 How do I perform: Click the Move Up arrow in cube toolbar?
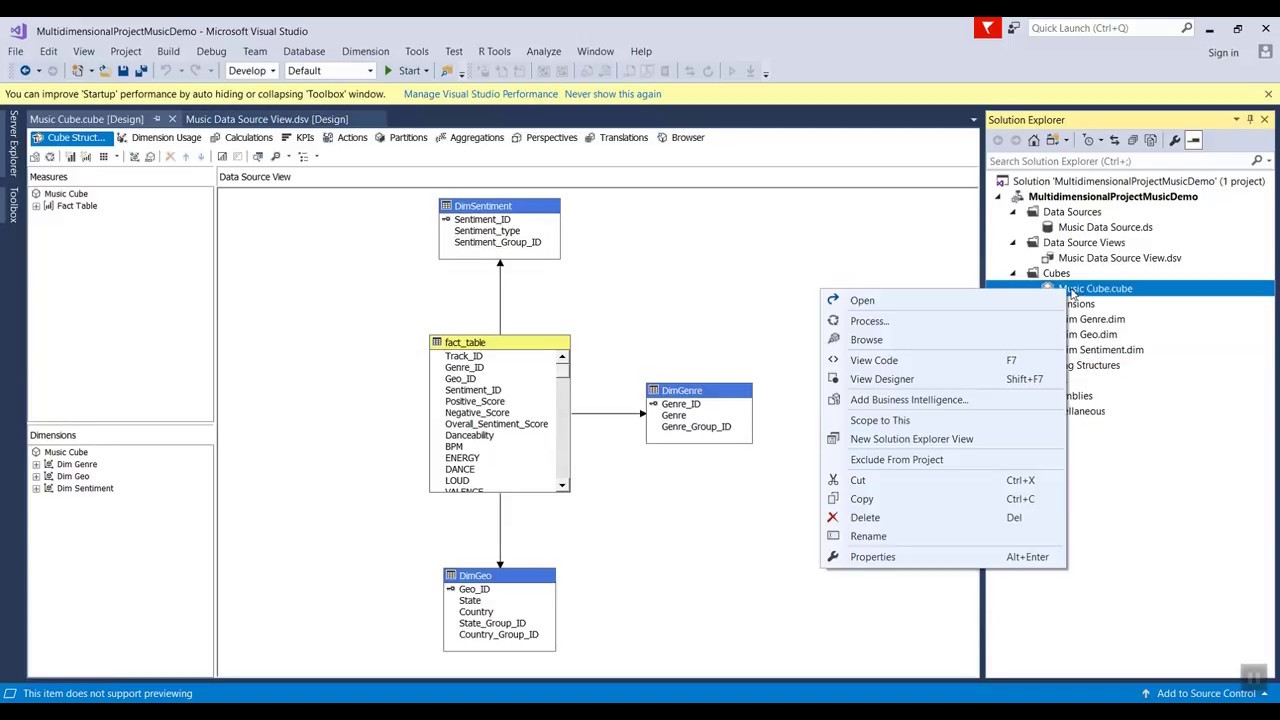click(185, 156)
